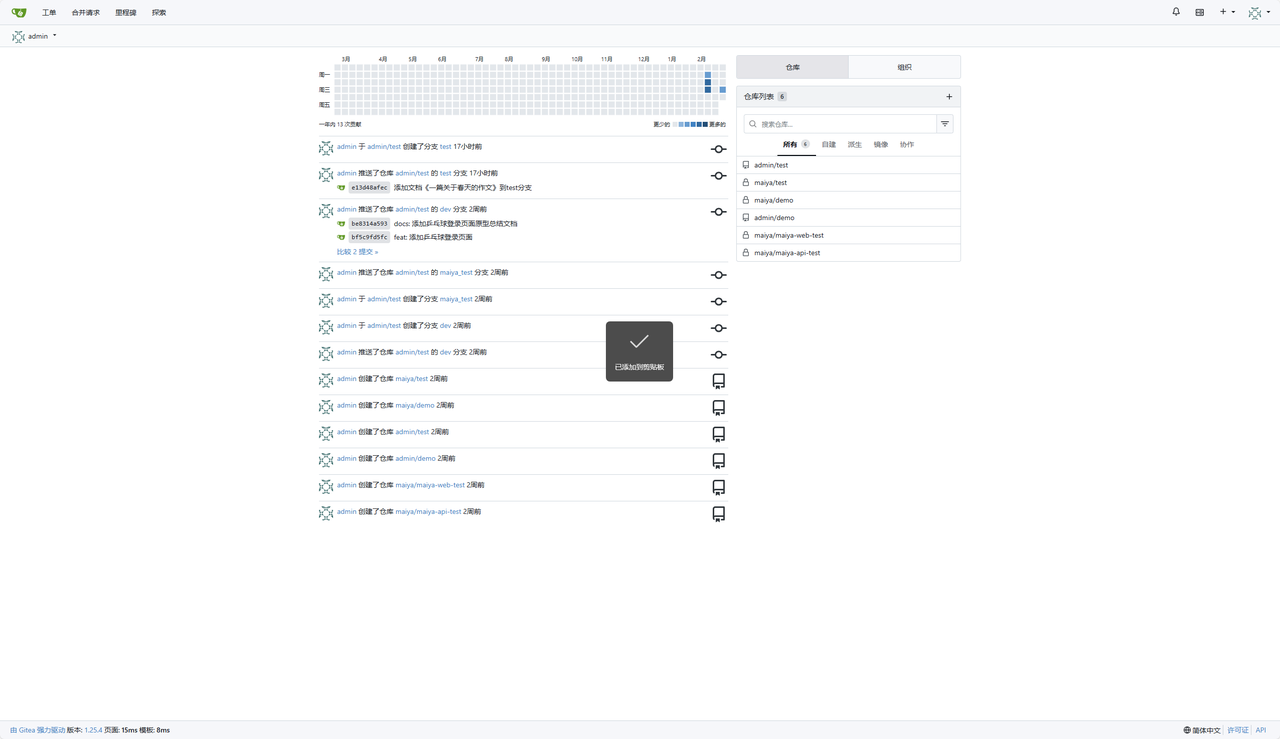Open maiya/maiya-web-test link in activity feed

[x=430, y=485]
